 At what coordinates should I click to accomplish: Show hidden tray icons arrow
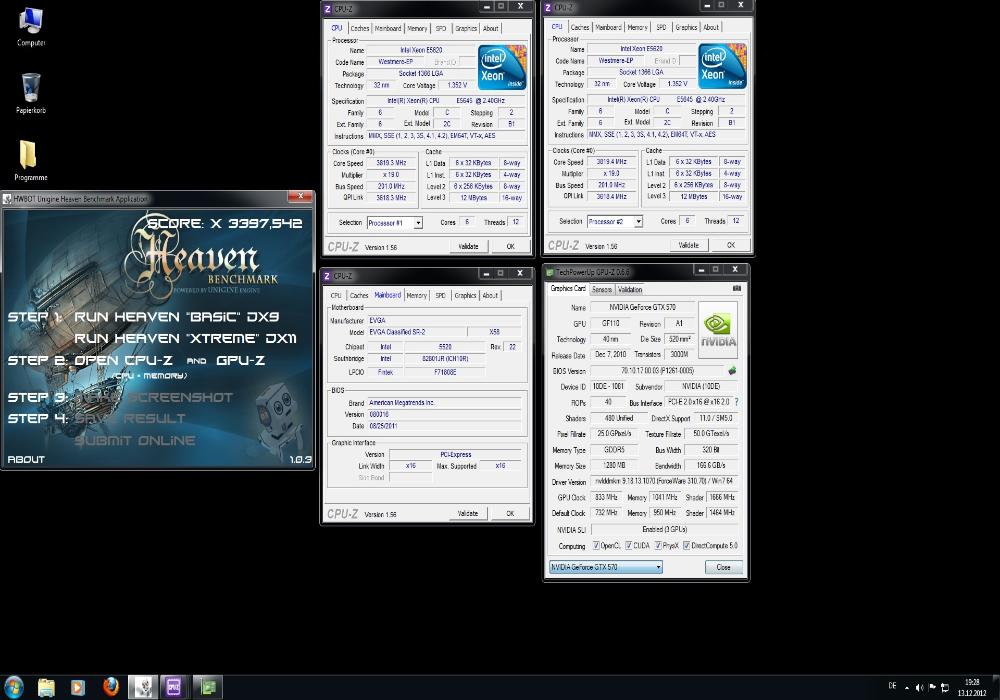tap(906, 687)
